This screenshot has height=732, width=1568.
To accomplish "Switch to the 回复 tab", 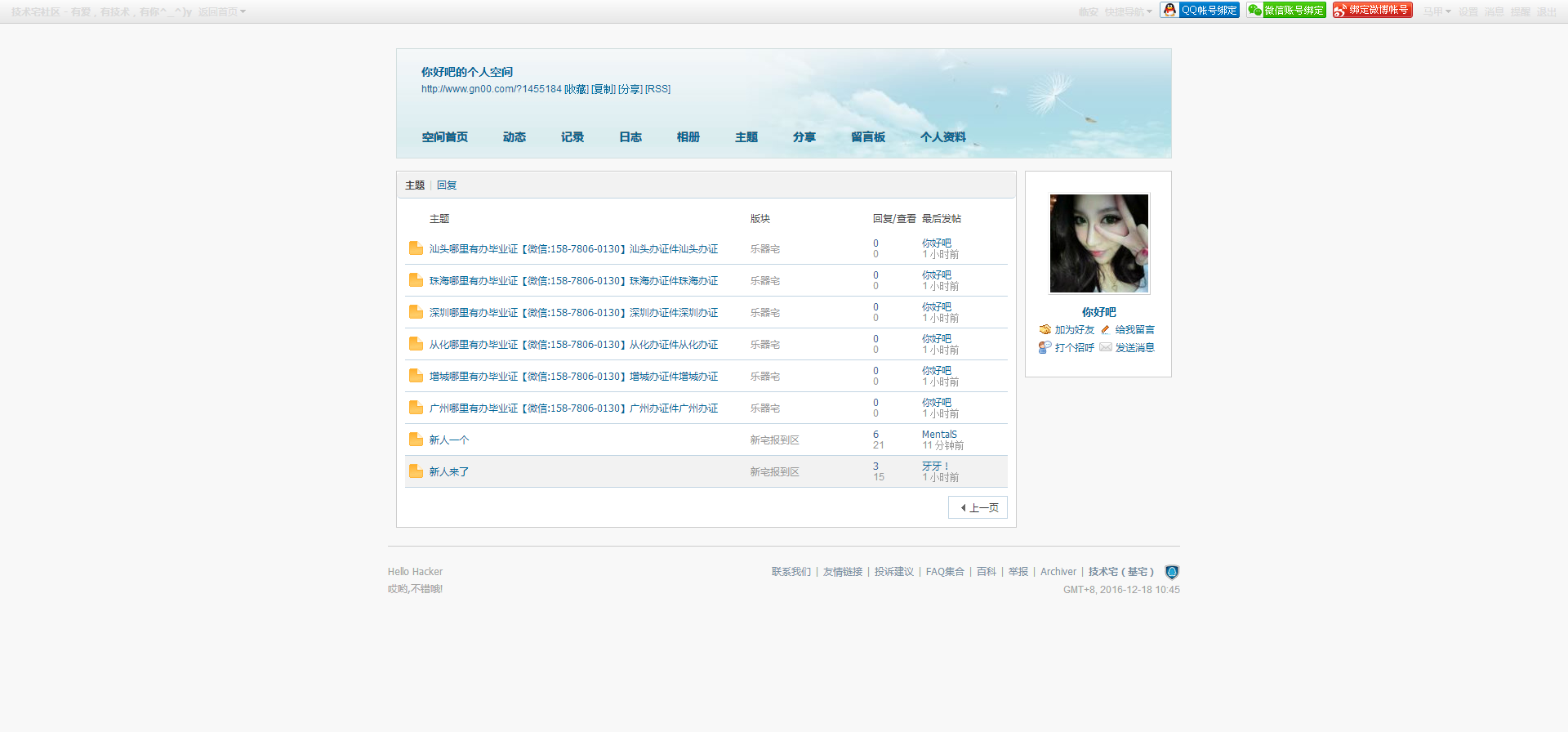I will (x=447, y=185).
